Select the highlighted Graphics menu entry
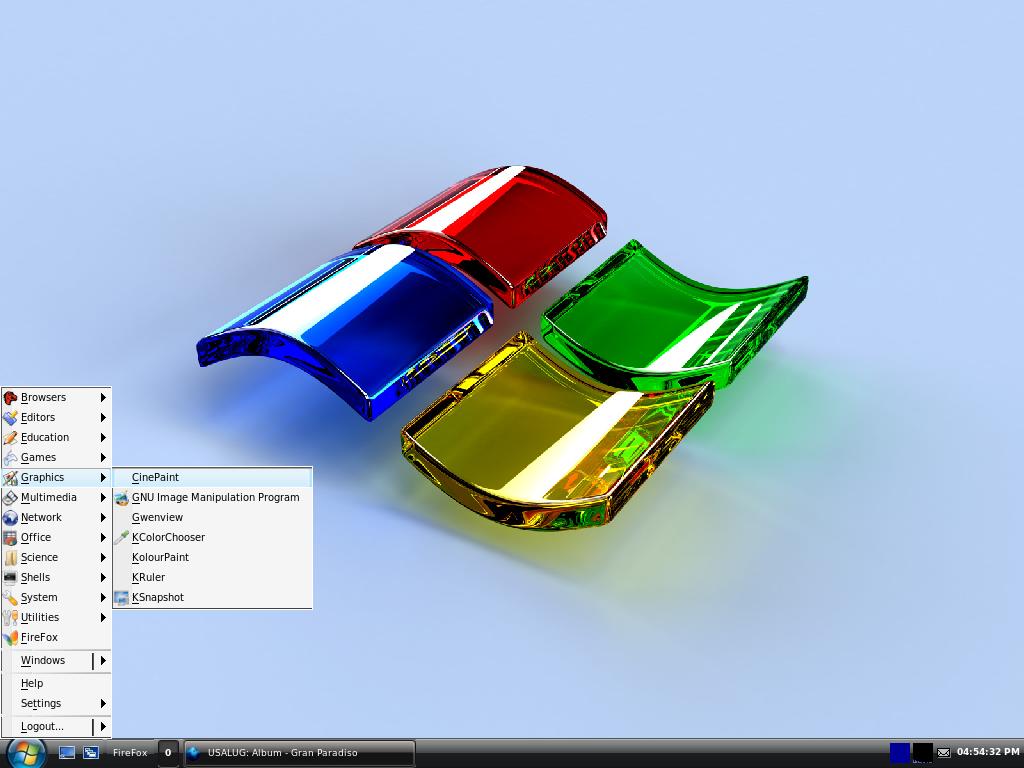Viewport: 1024px width, 768px height. click(56, 477)
